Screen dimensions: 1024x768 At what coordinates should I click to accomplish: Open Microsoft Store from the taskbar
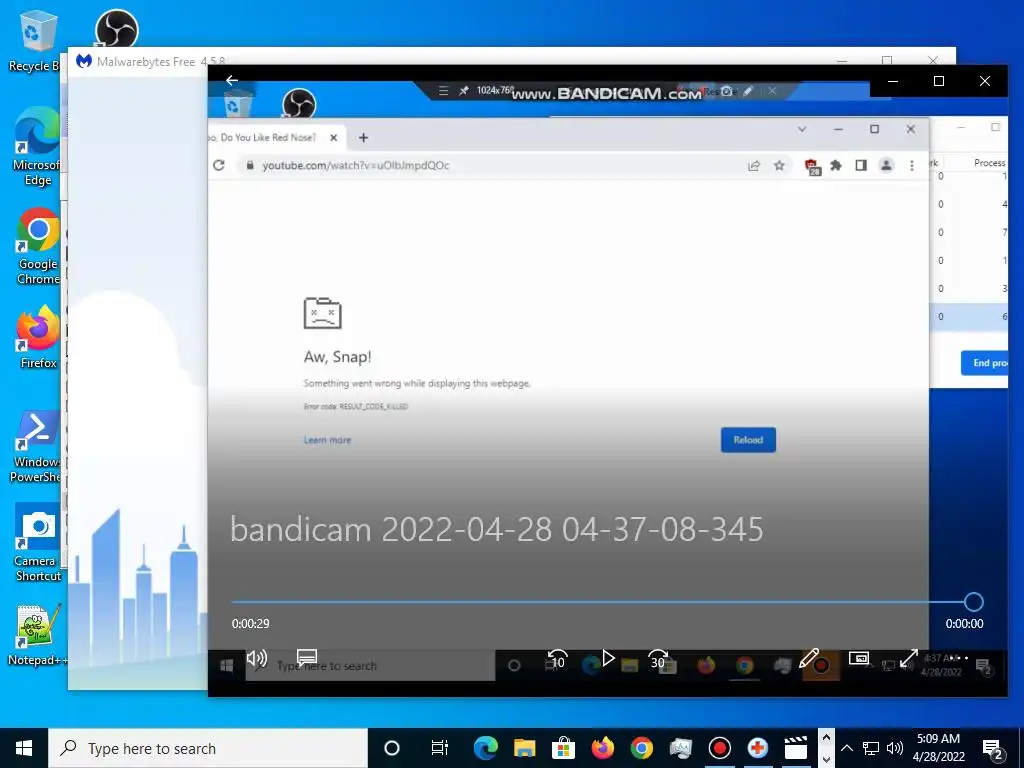[x=563, y=748]
